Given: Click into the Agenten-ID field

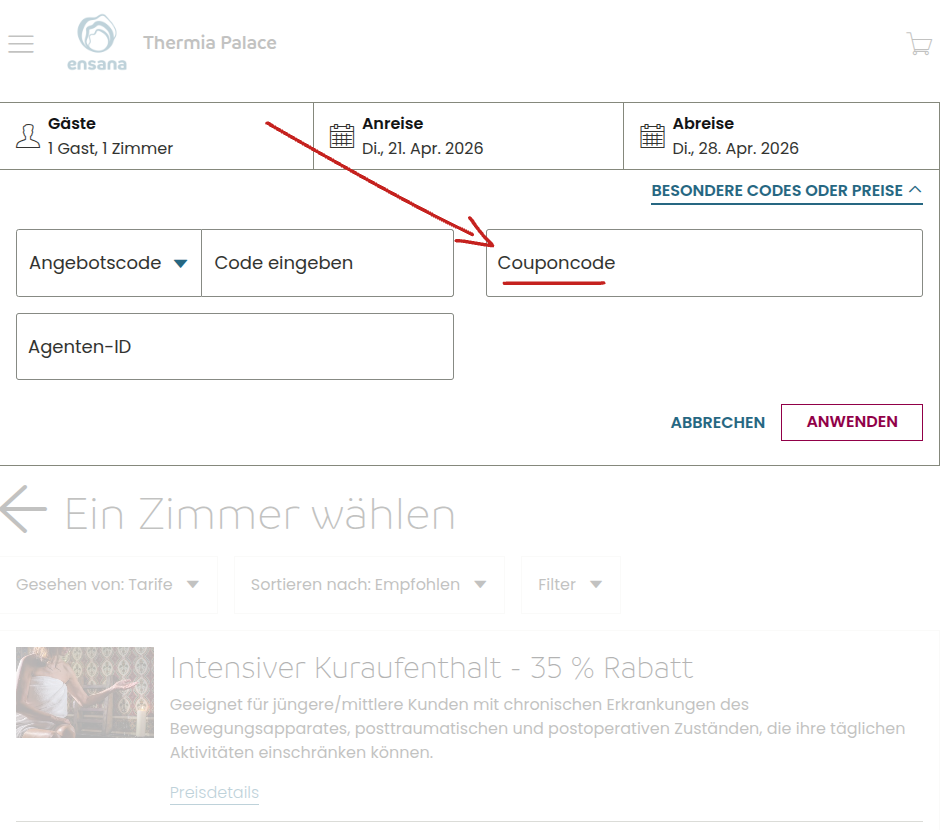Looking at the screenshot, I should [234, 347].
